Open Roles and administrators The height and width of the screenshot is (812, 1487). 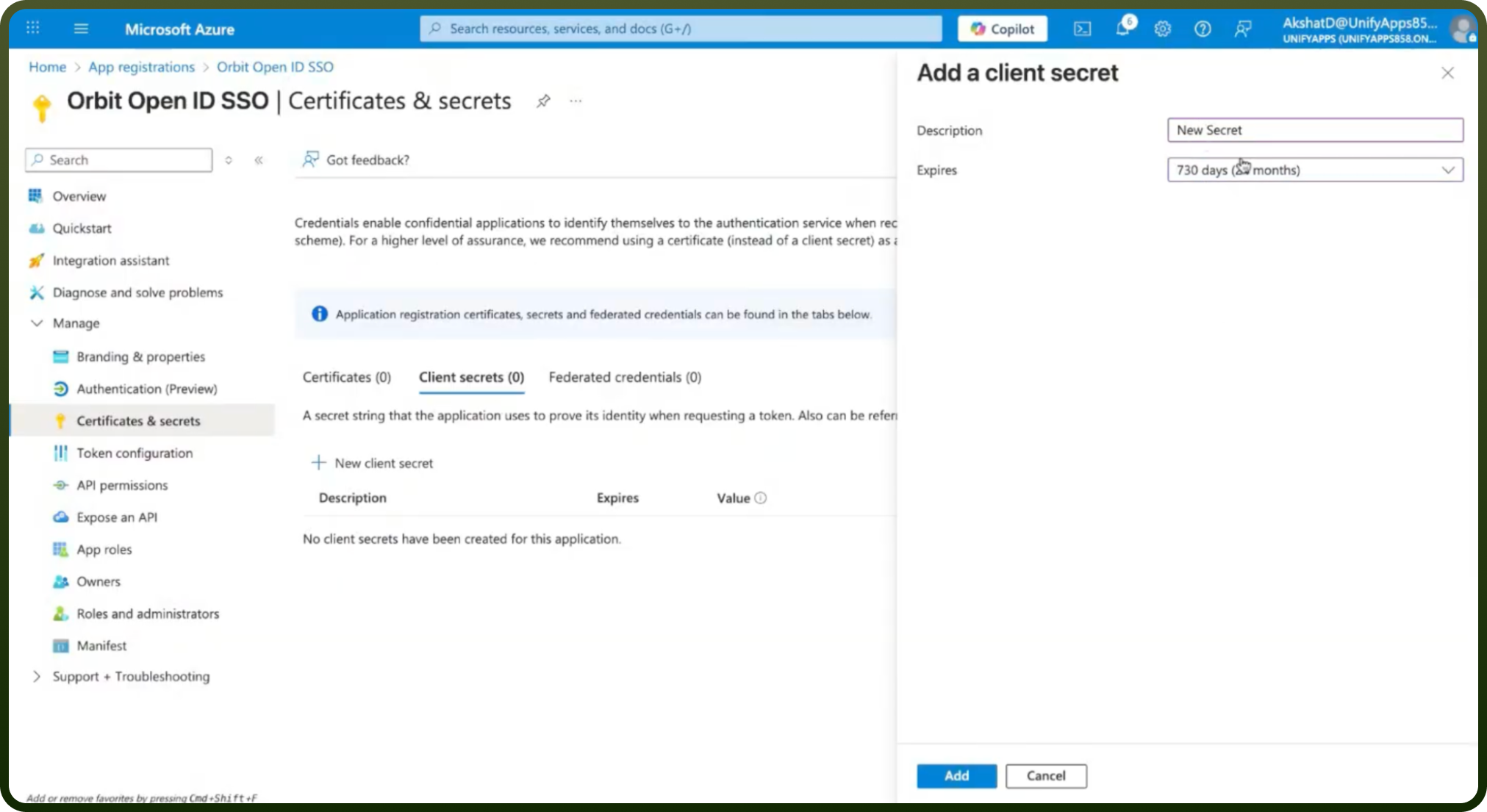tap(148, 614)
